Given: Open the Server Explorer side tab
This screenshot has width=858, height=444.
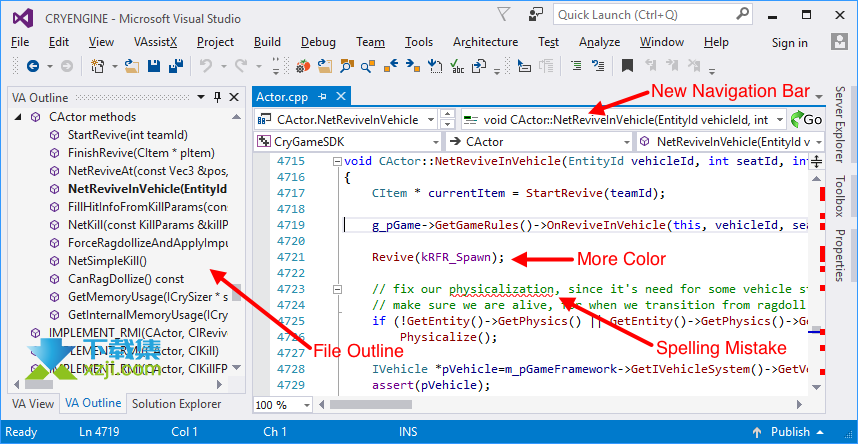Looking at the screenshot, I should 840,124.
